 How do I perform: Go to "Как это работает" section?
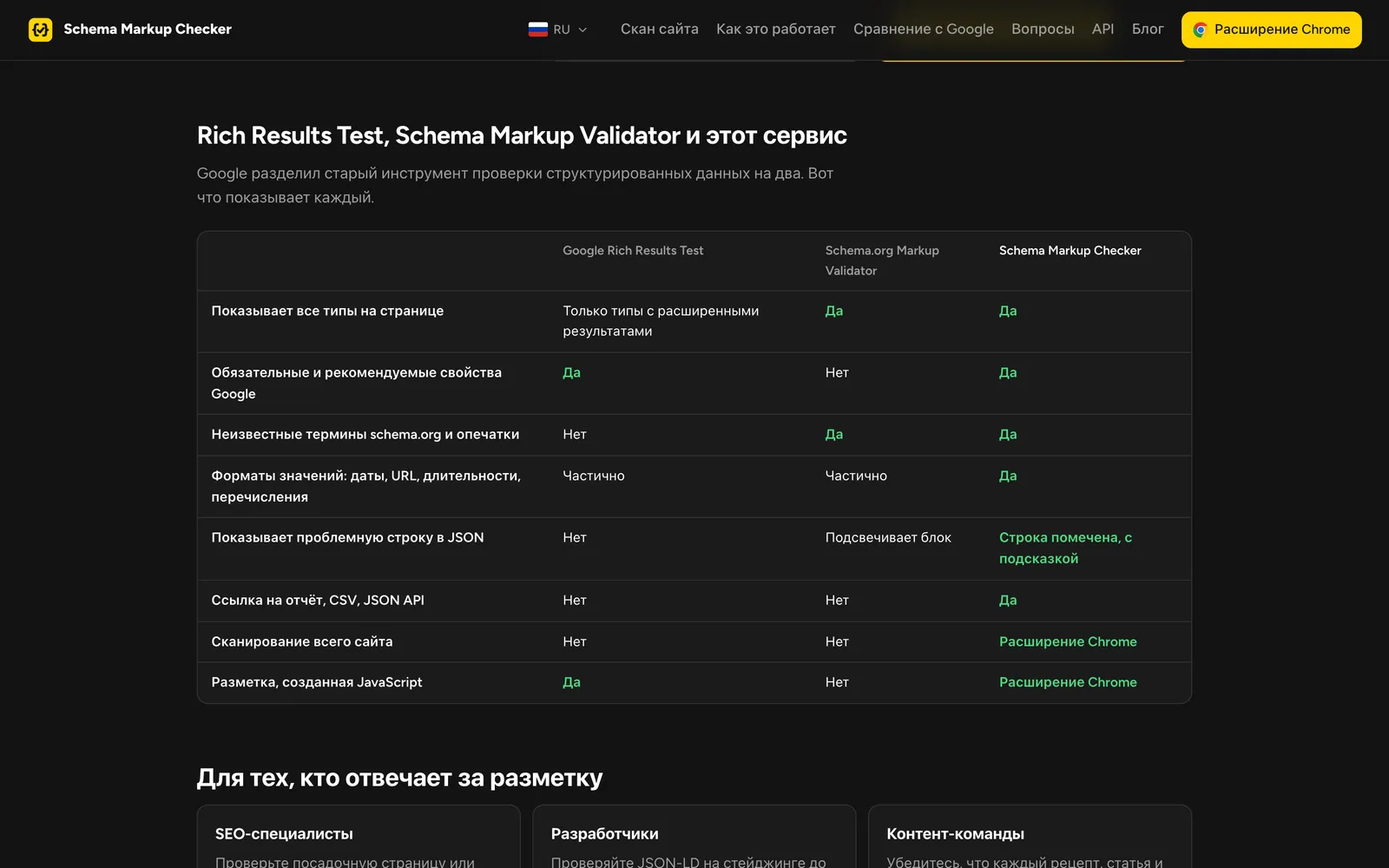[x=776, y=30]
